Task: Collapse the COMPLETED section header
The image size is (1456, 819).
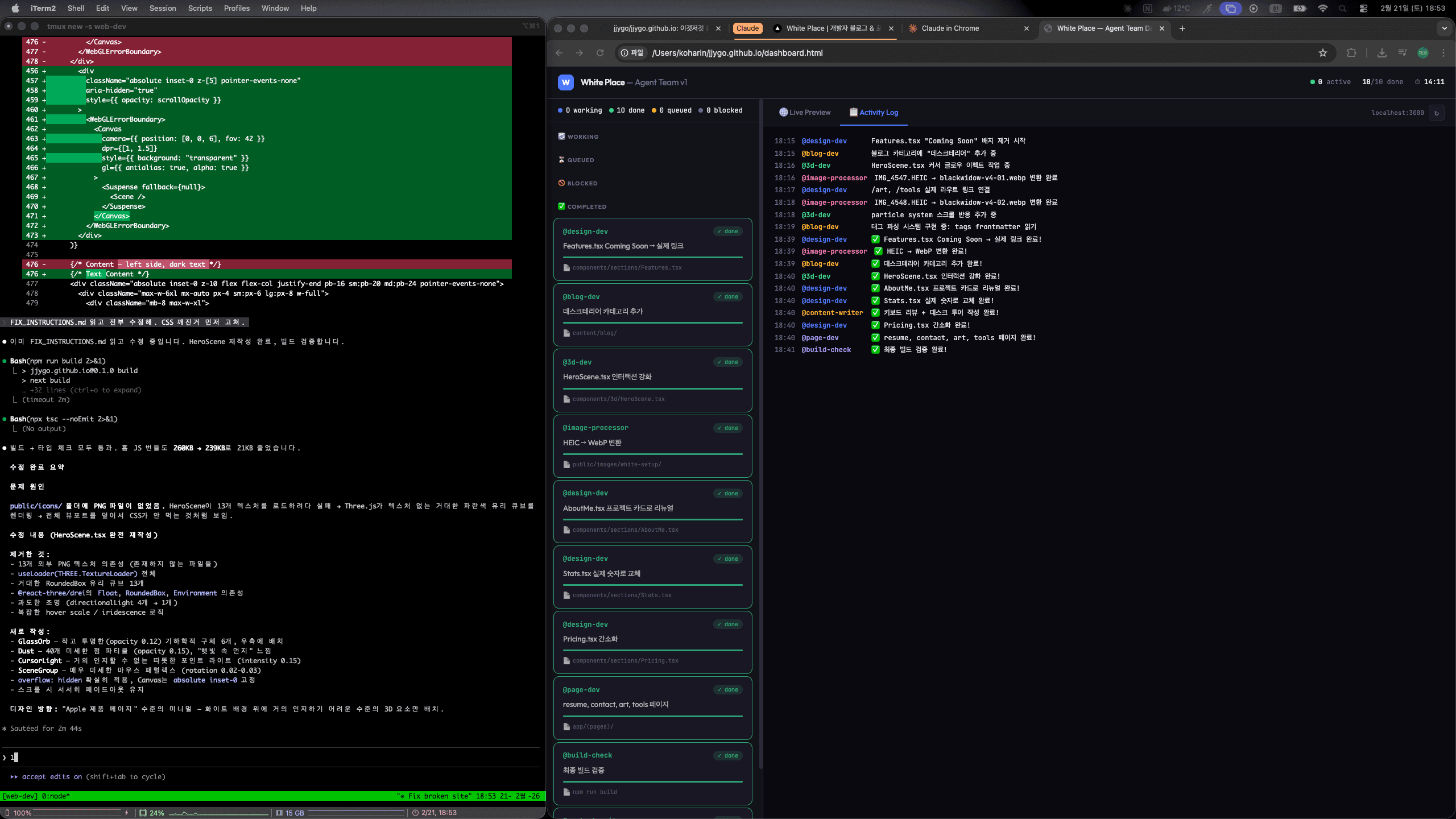Action: click(586, 206)
